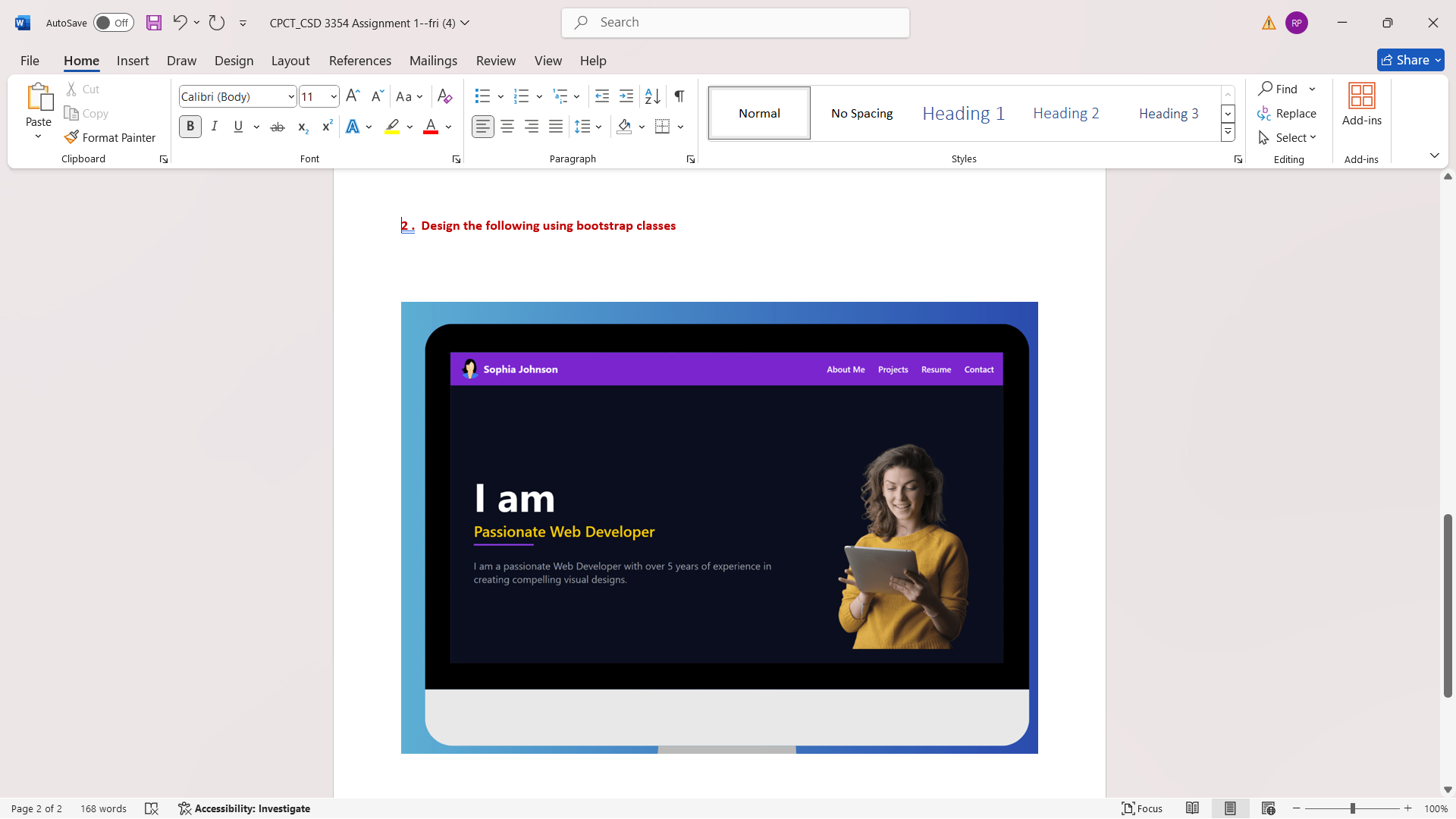
Task: Open the Font Color dropdown arrow
Action: pos(447,127)
